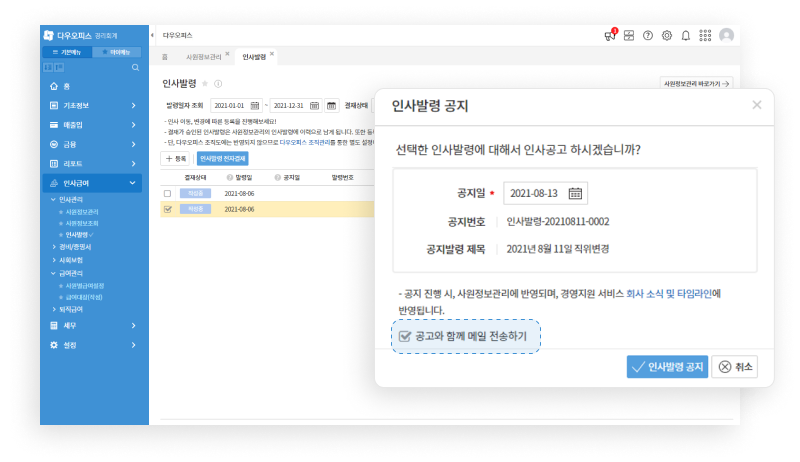Click the collapse all menu icon in sidebar
The width and height of the screenshot is (800, 462).
pos(59,67)
